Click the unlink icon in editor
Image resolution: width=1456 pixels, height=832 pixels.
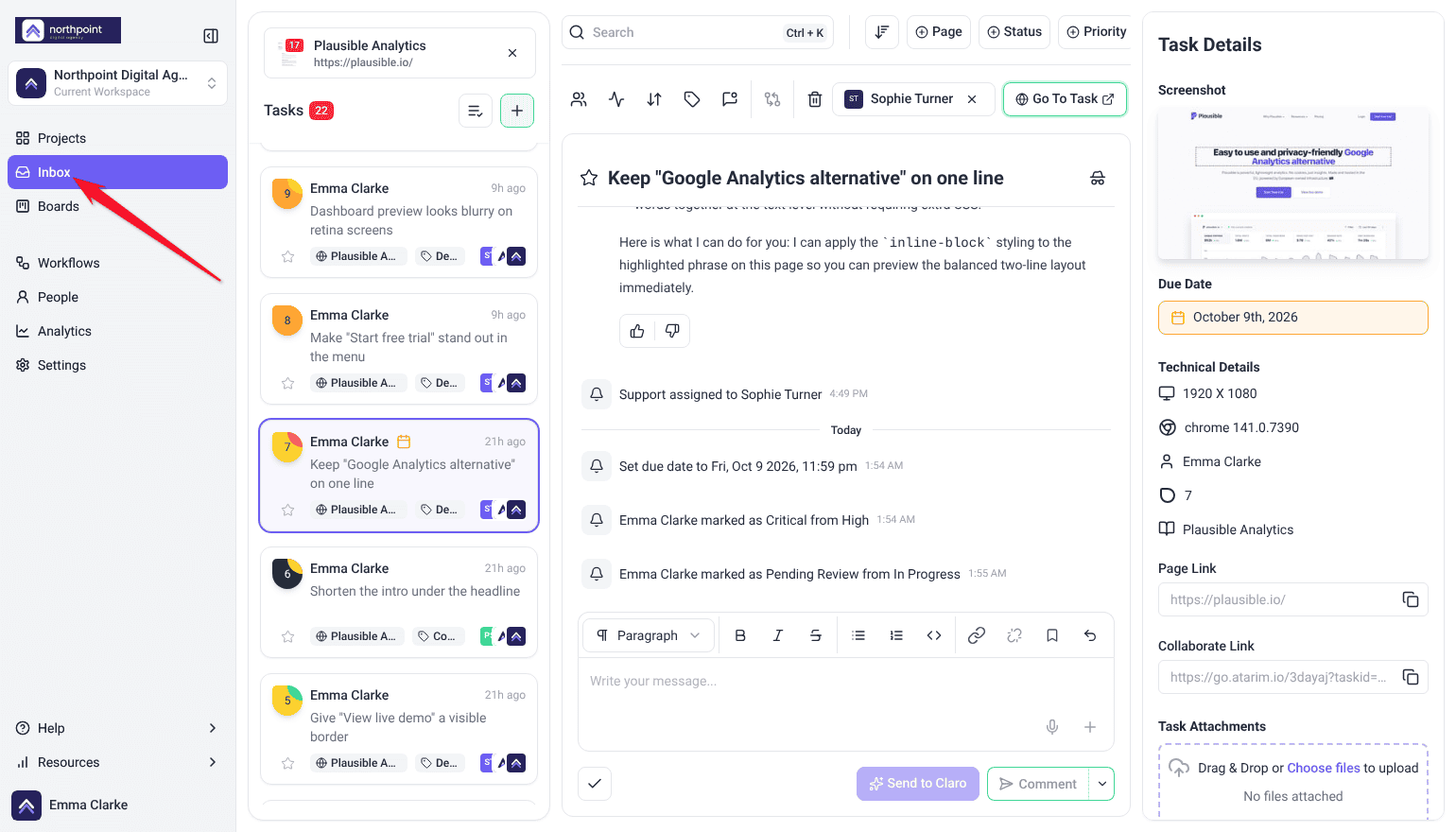(1014, 635)
